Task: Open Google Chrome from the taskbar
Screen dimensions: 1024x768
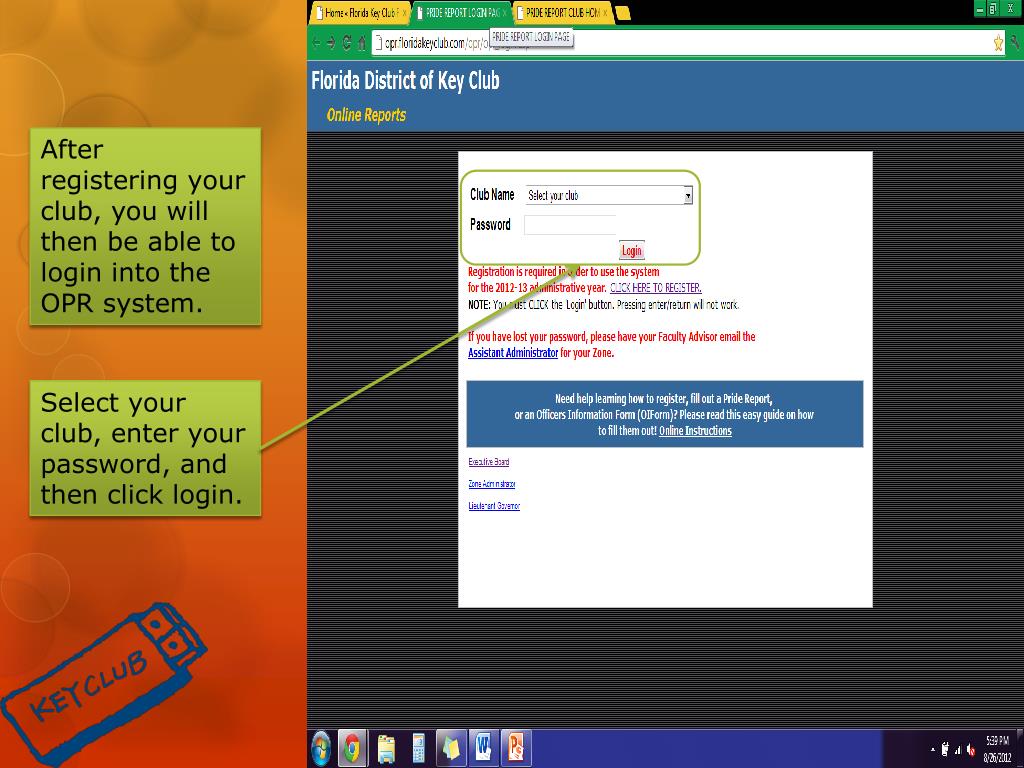Action: tap(353, 748)
